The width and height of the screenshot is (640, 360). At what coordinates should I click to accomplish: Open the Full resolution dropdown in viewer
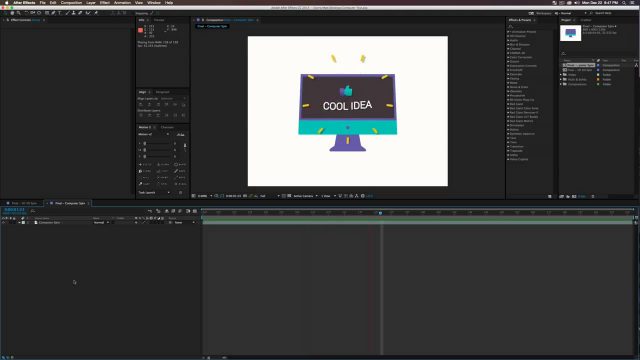(x=269, y=196)
